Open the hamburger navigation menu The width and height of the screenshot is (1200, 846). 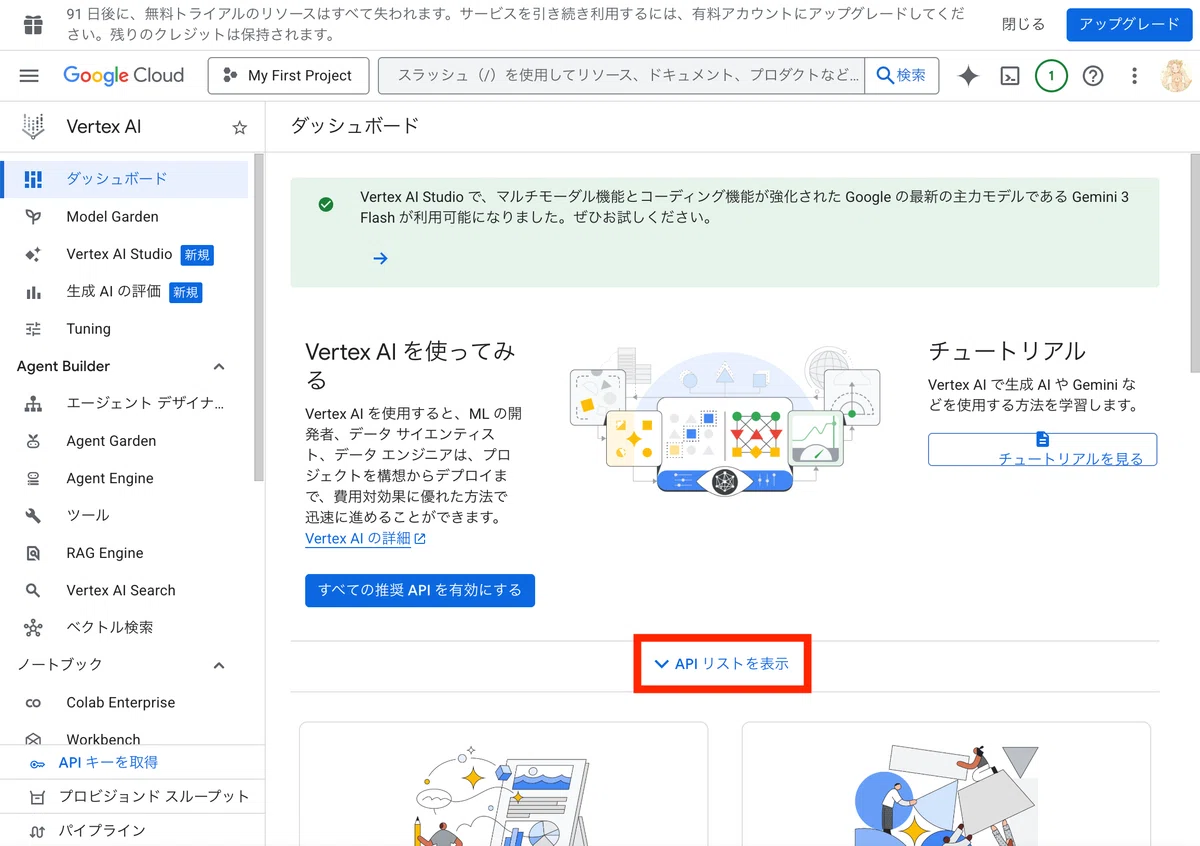29,76
